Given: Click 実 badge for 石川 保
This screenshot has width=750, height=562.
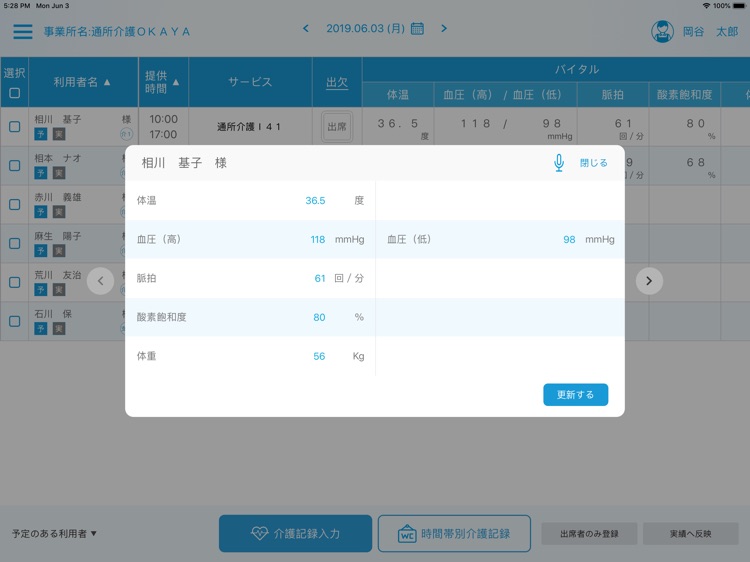Looking at the screenshot, I should pyautogui.click(x=58, y=329).
